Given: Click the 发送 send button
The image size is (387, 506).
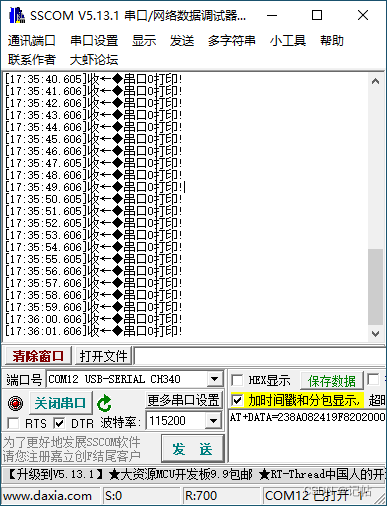Looking at the screenshot, I should (192, 449).
